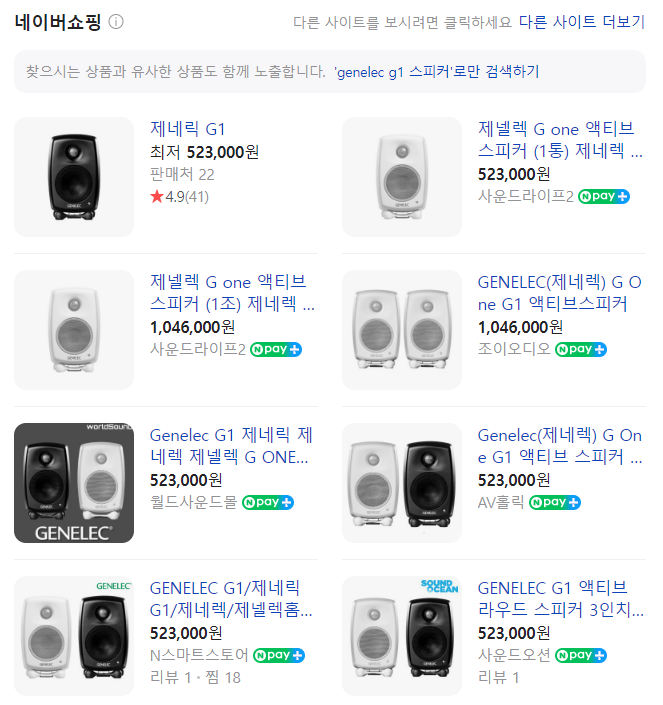Open the 조이오디오 two white speakers thumbnail

pos(402,330)
